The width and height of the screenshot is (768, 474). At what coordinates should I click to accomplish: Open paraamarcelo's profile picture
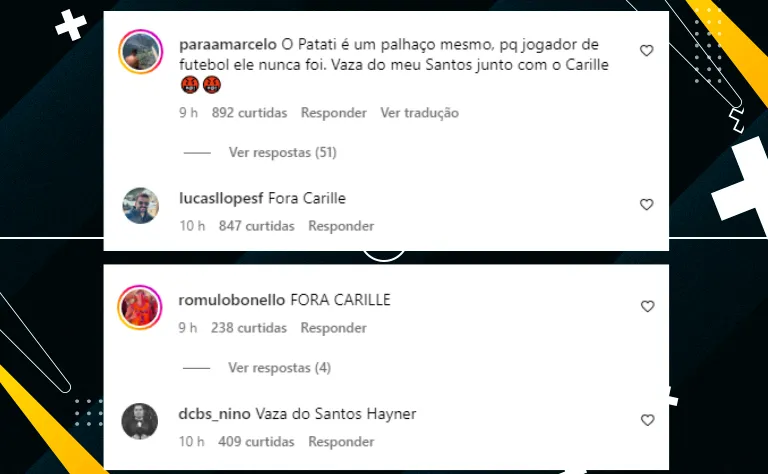[x=141, y=51]
